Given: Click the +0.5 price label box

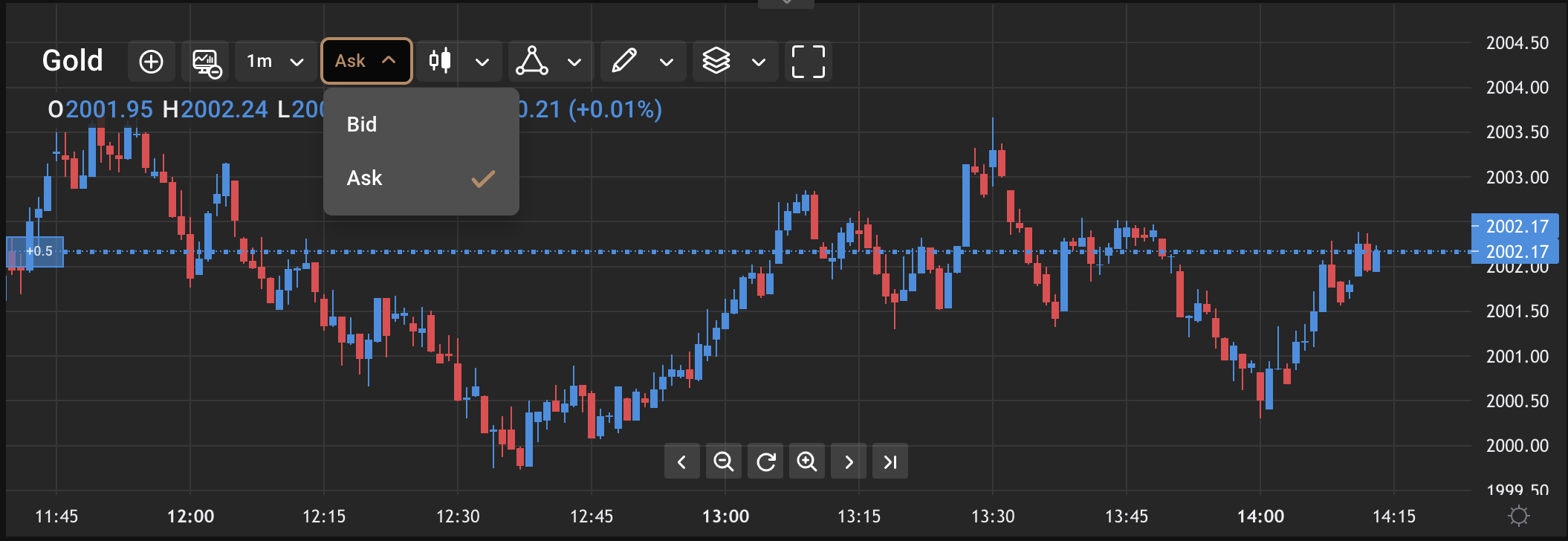Looking at the screenshot, I should 35,251.
